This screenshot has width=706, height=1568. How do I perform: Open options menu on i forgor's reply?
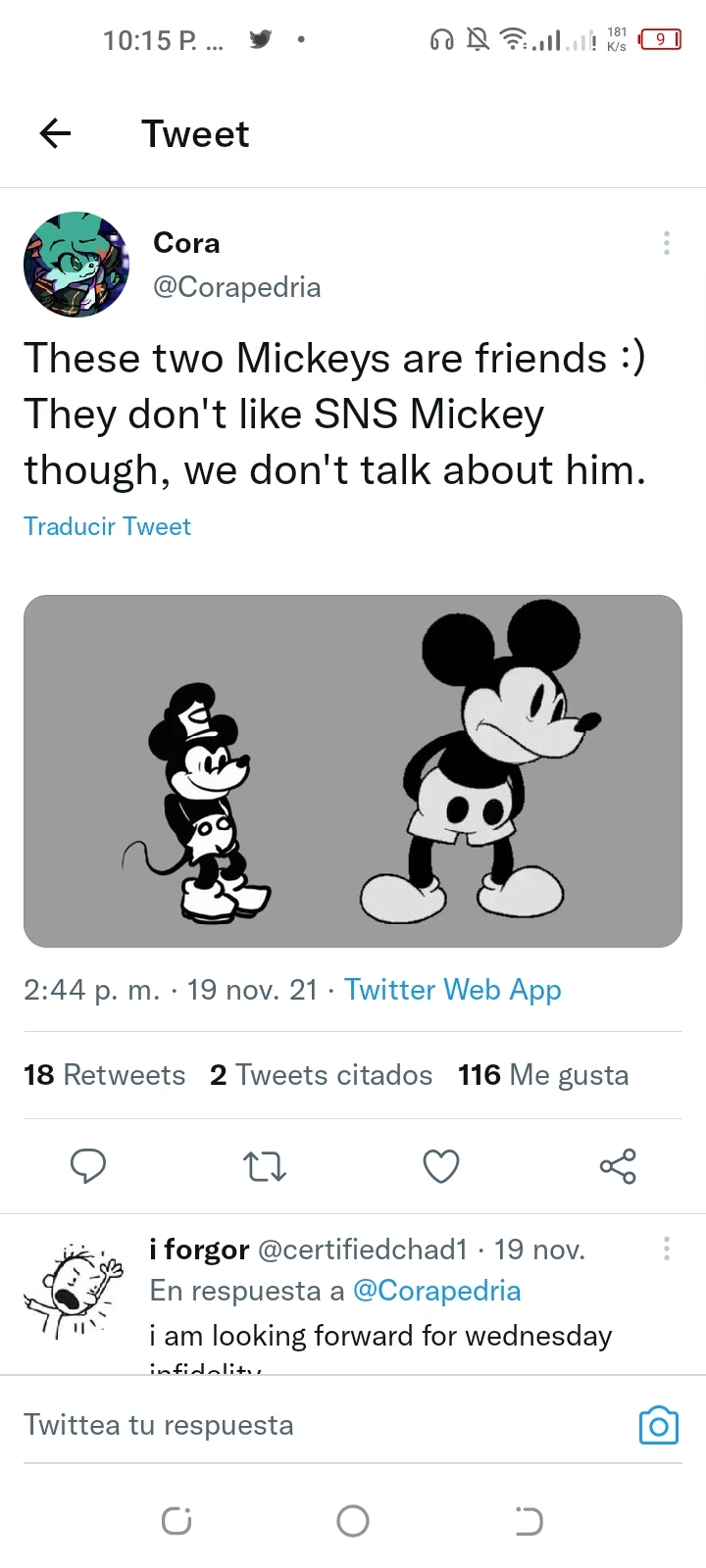pyautogui.click(x=666, y=1249)
